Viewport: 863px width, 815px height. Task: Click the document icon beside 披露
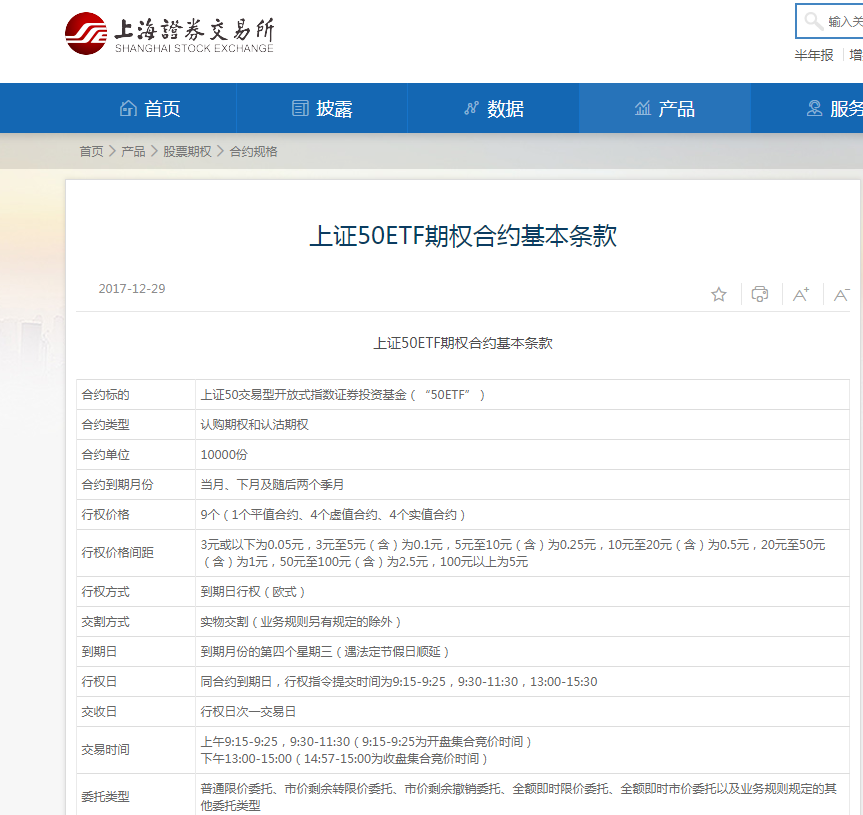click(x=300, y=109)
